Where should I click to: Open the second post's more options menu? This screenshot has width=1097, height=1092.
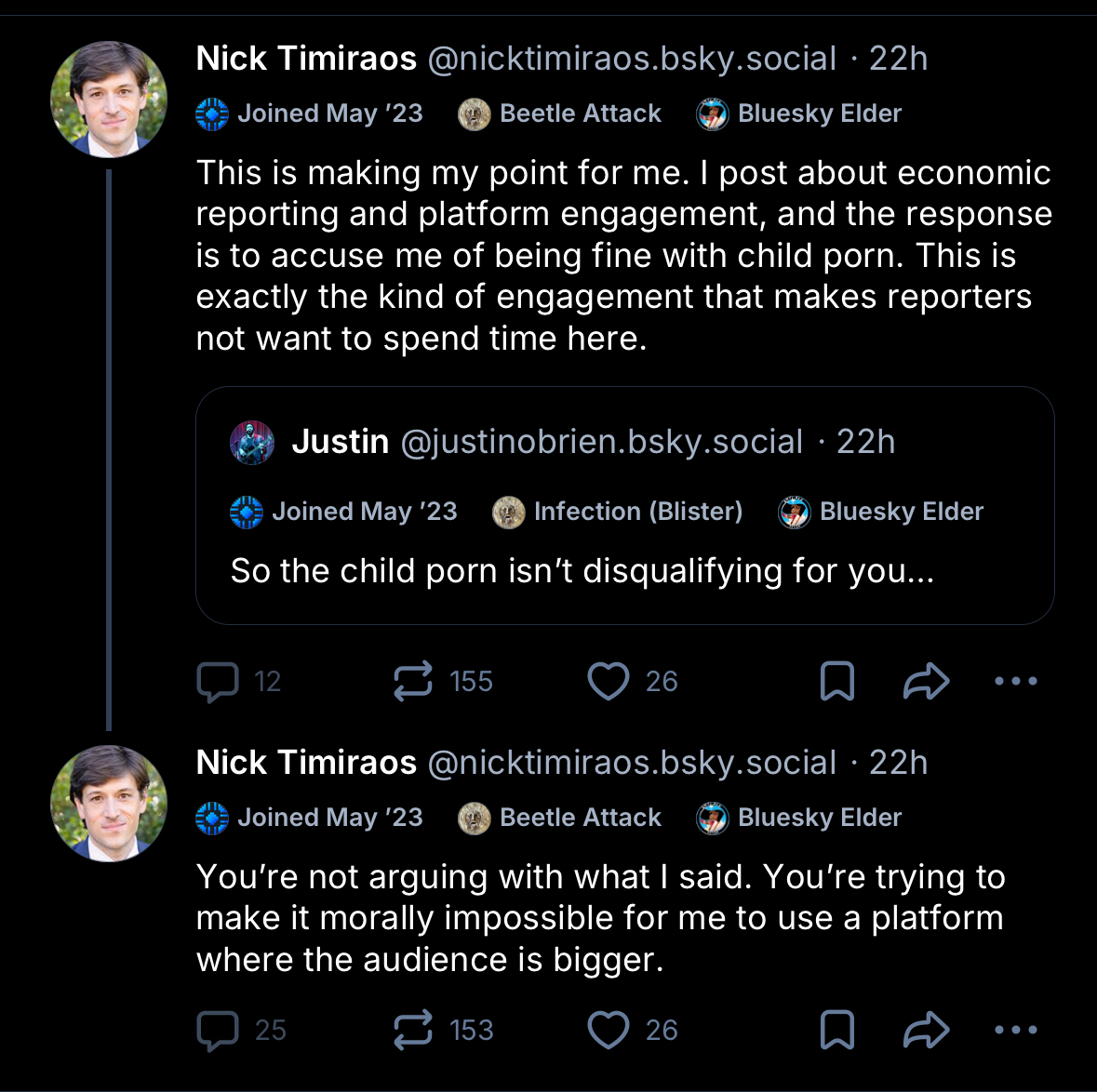(x=1015, y=1031)
